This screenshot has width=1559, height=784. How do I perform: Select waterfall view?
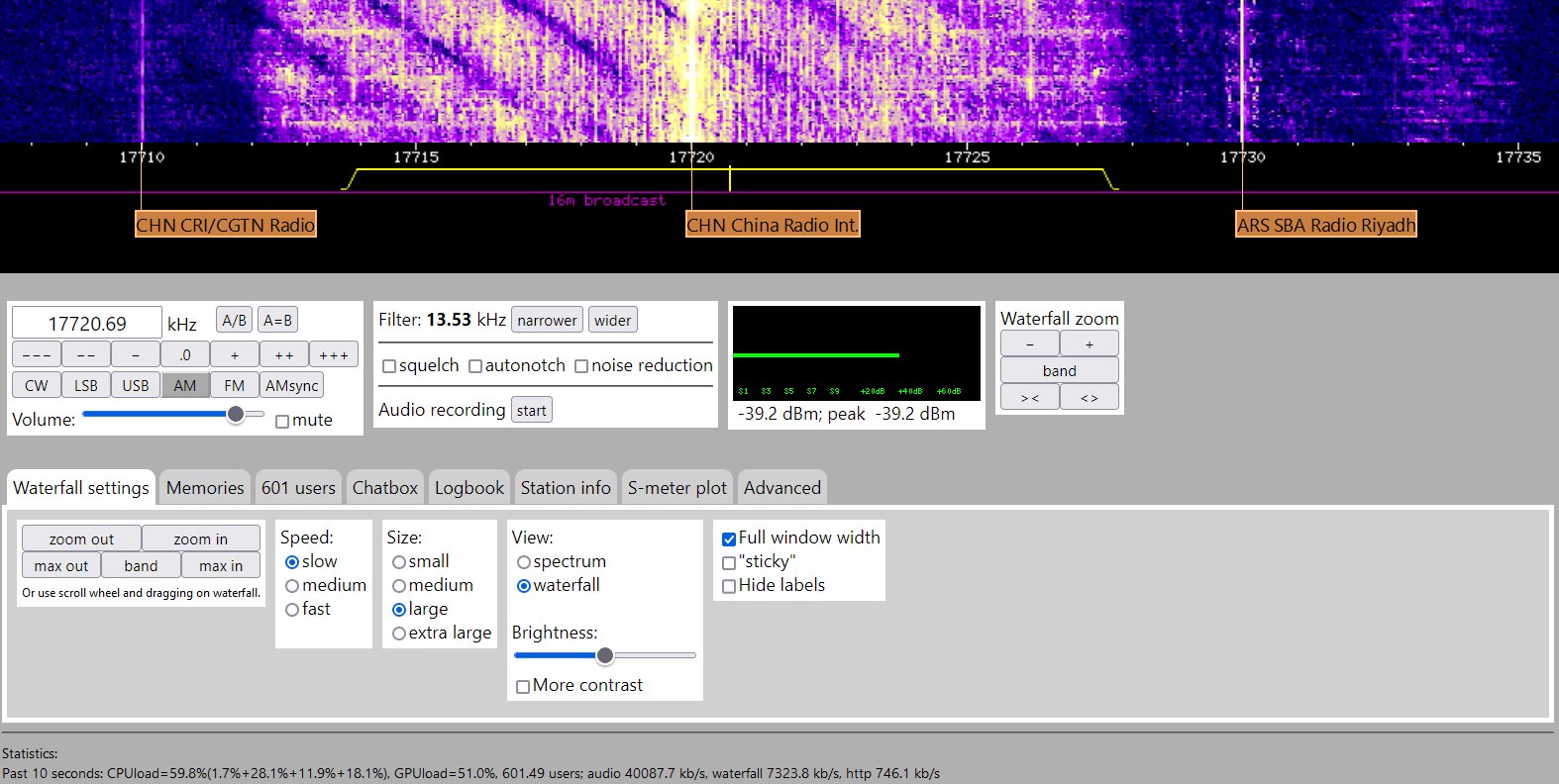click(524, 586)
